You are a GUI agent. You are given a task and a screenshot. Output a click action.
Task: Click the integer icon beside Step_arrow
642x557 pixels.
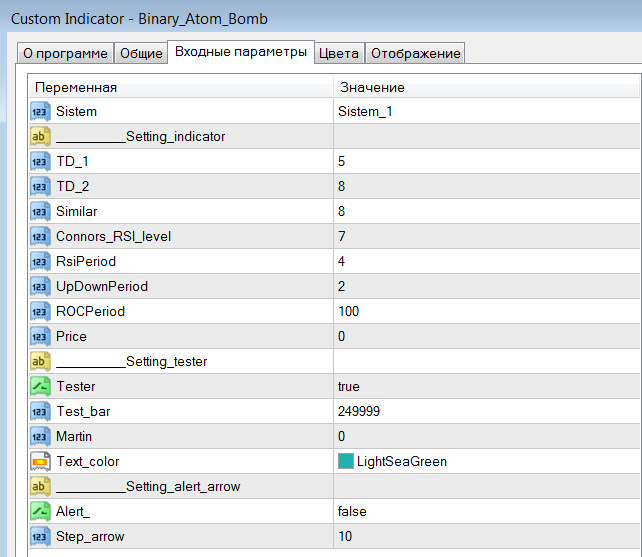pos(40,536)
